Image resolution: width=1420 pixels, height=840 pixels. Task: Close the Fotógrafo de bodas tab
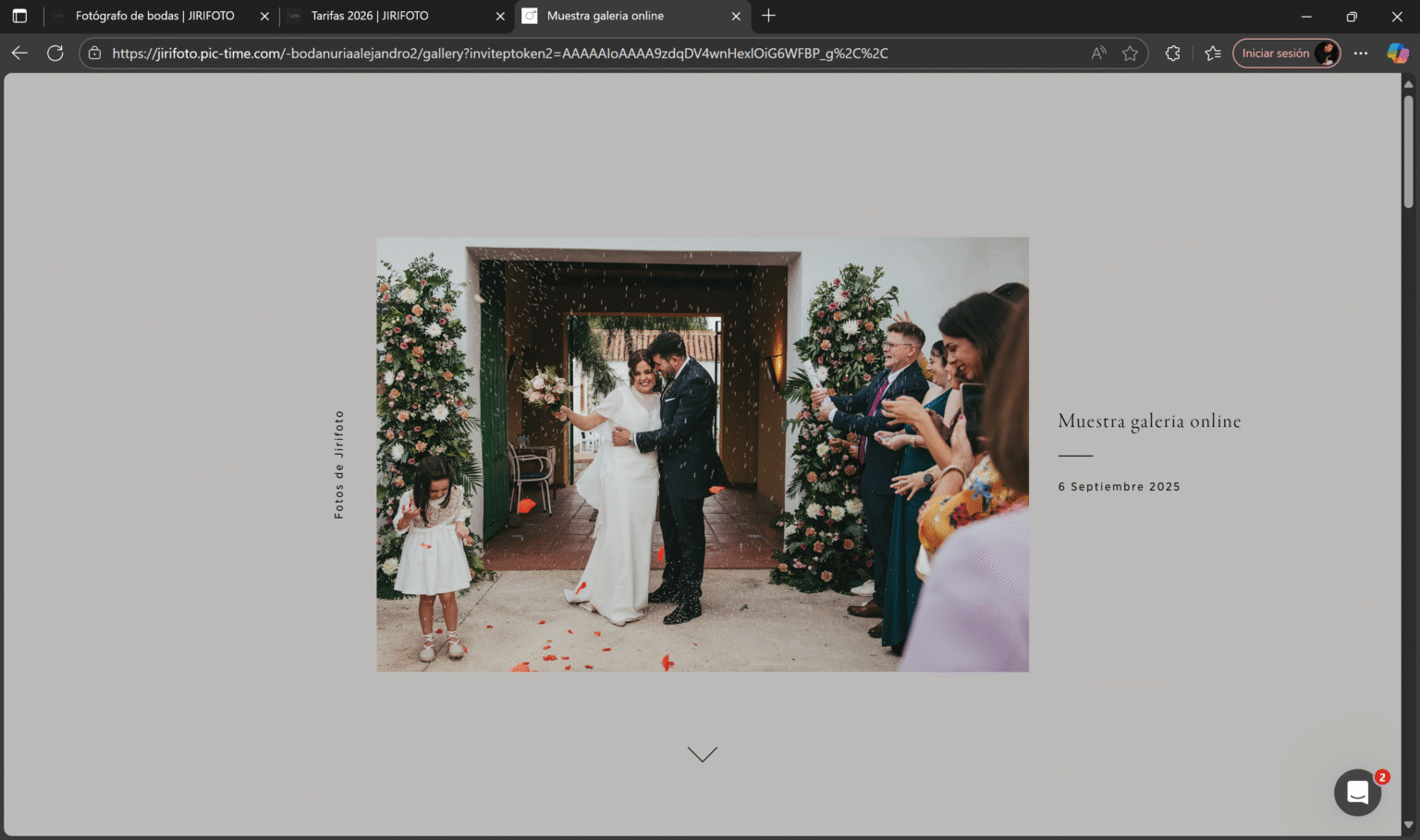tap(264, 16)
